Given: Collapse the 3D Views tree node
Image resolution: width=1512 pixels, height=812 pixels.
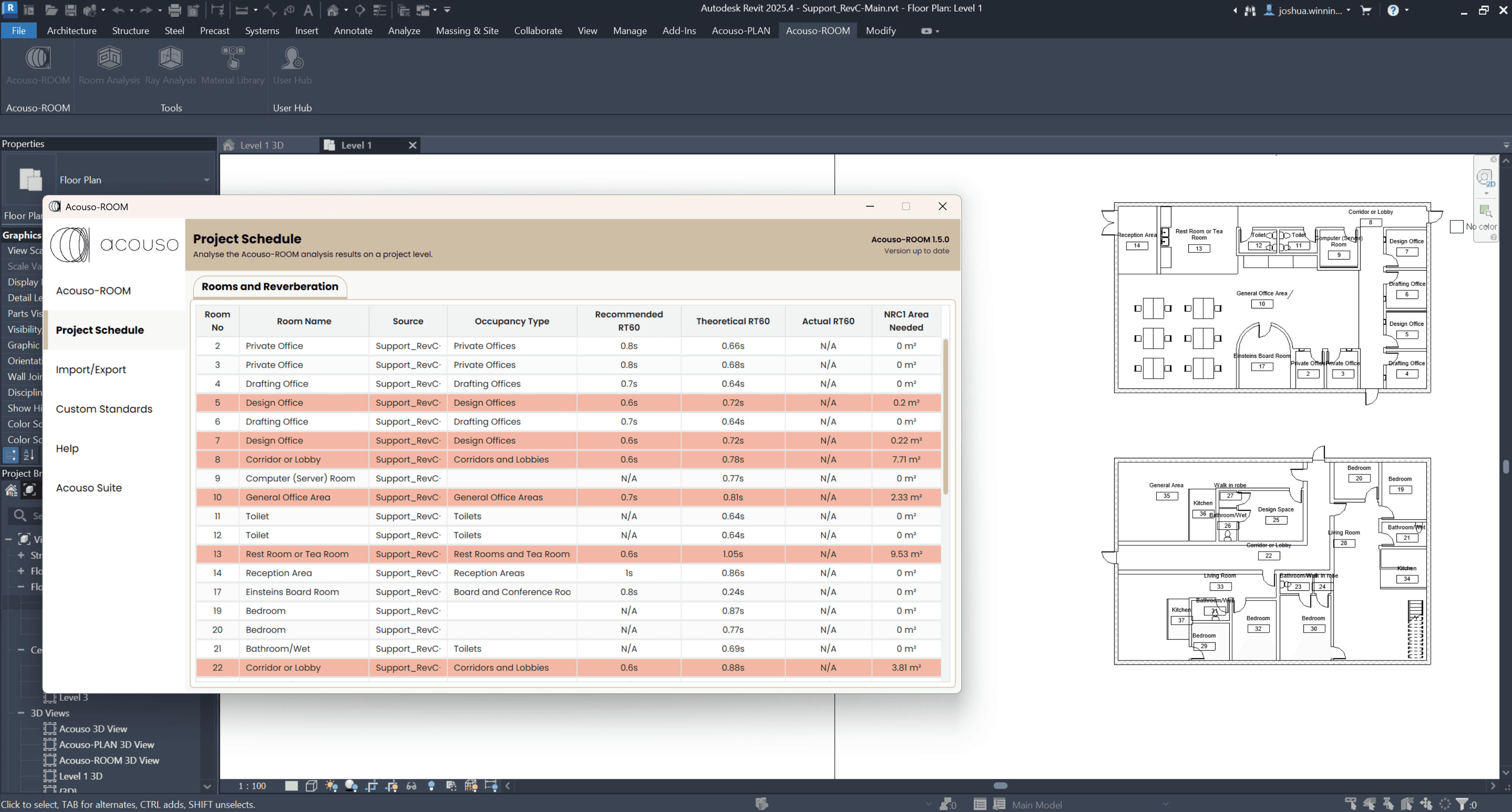Looking at the screenshot, I should (x=21, y=713).
